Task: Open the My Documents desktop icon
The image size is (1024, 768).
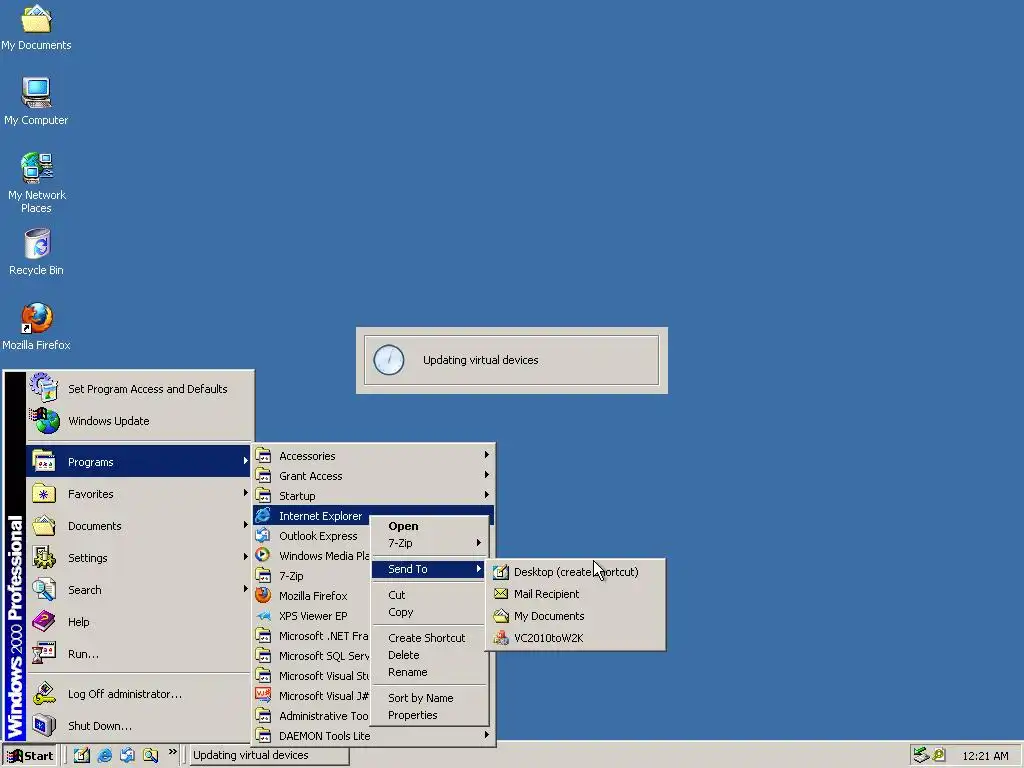Action: [36, 27]
